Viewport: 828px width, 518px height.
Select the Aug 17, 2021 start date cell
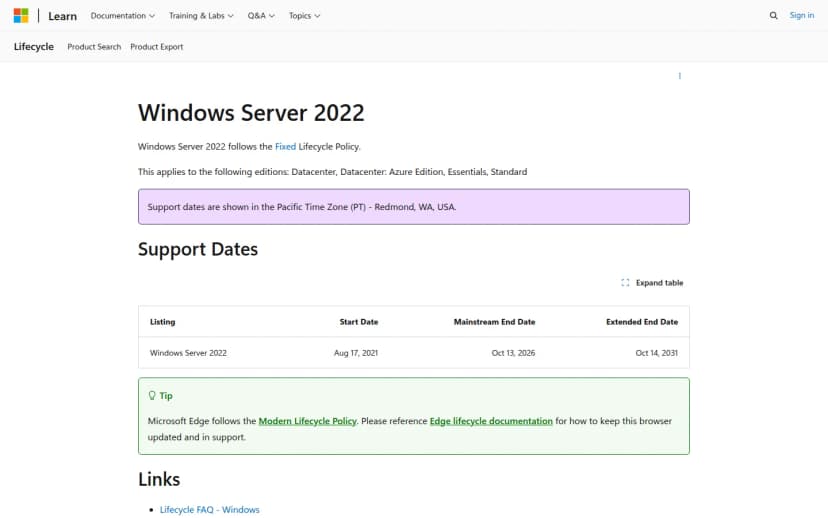(x=356, y=353)
